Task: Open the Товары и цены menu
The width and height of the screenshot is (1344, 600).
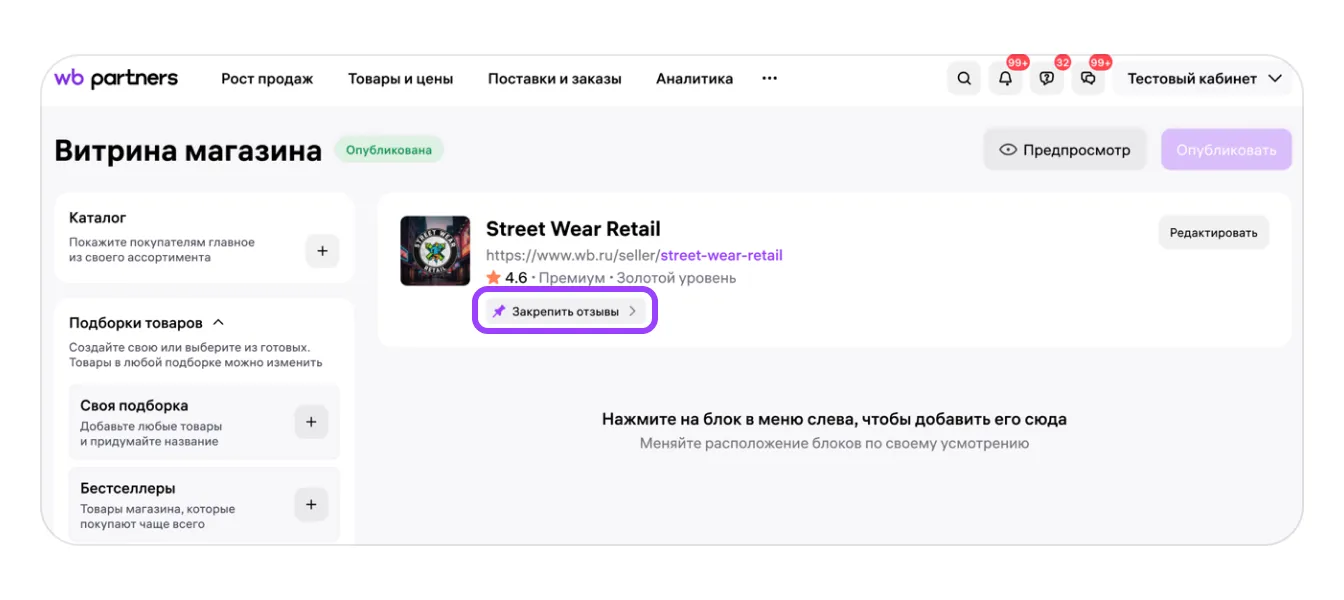Action: pyautogui.click(x=400, y=79)
